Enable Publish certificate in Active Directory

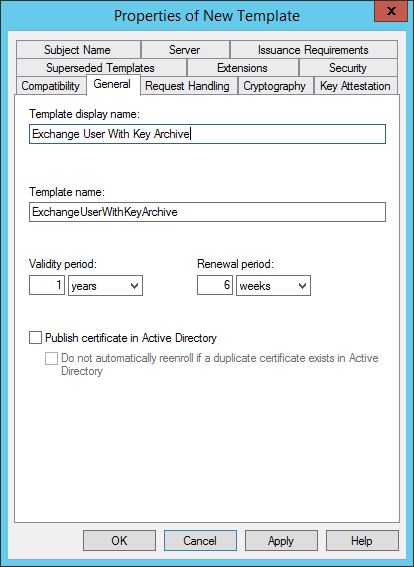click(x=35, y=338)
